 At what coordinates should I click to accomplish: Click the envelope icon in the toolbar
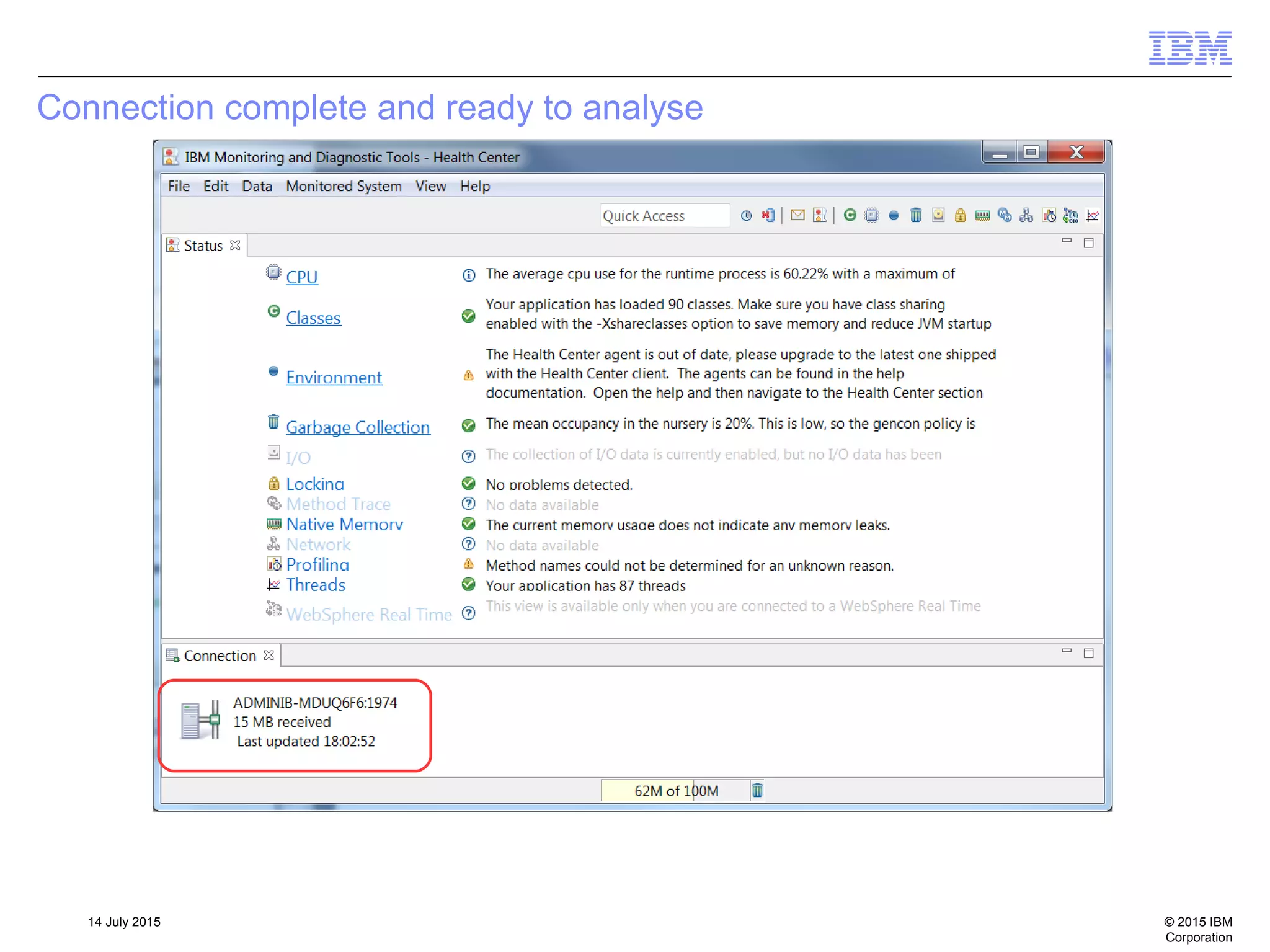(797, 215)
